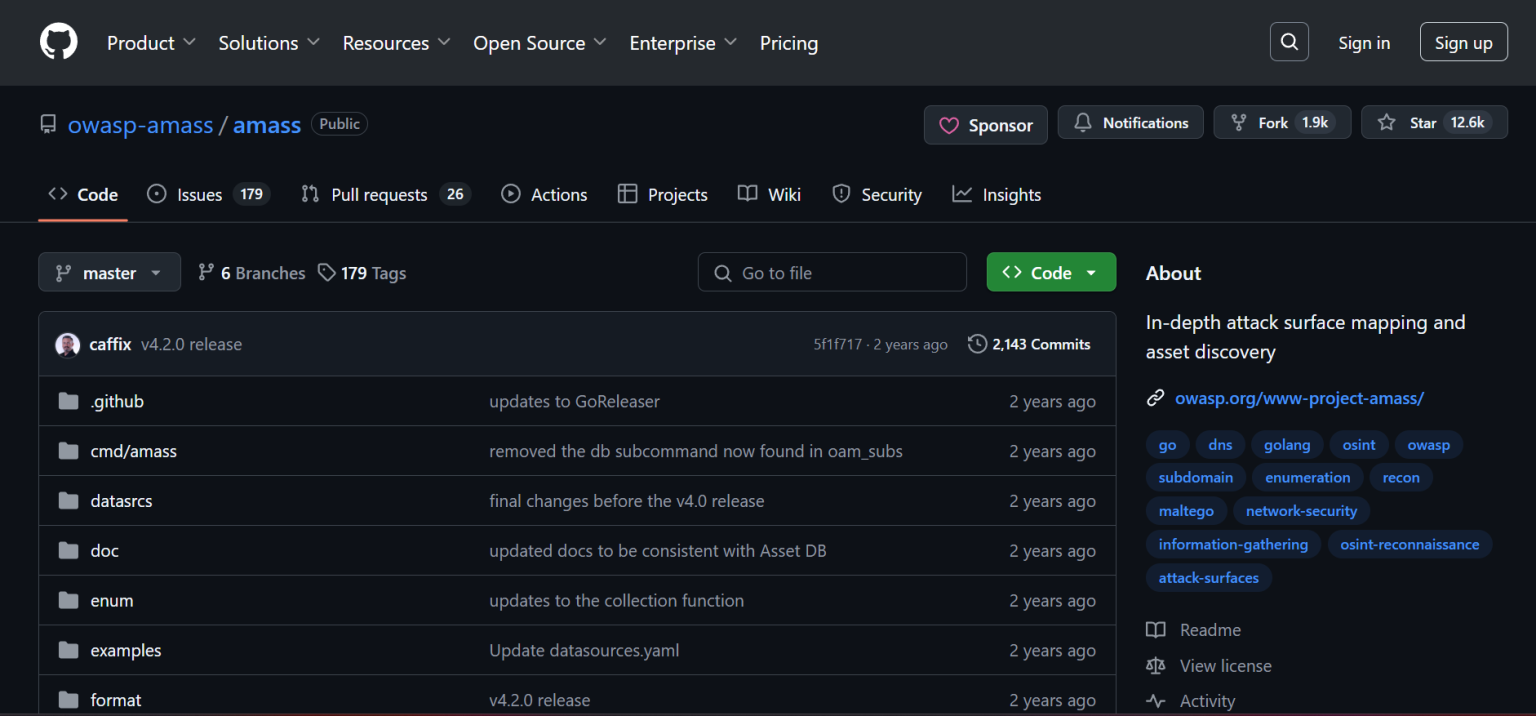The image size is (1536, 716).
Task: Open repository Notifications bell
Action: point(1130,122)
